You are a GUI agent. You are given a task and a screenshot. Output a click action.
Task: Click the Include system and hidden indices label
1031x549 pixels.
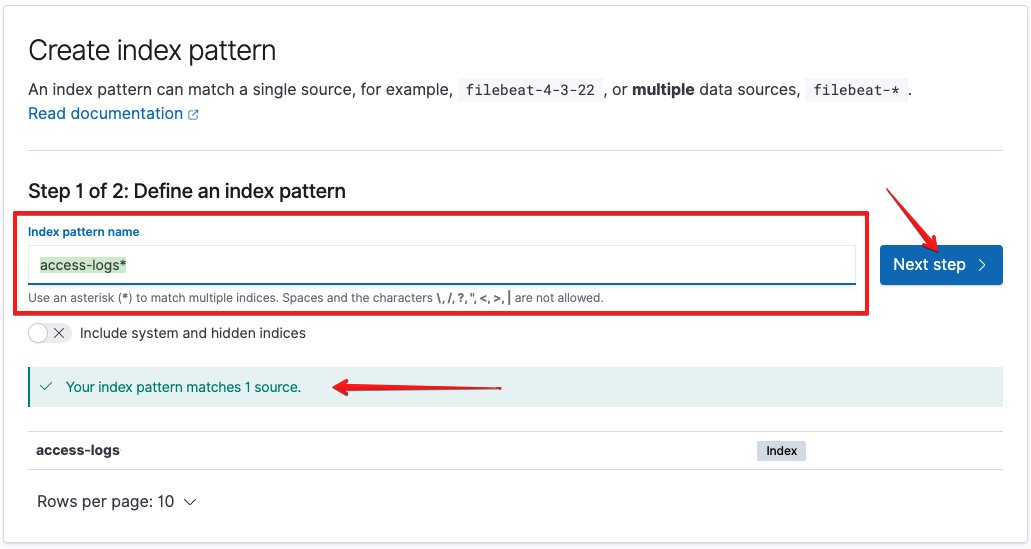pos(193,333)
